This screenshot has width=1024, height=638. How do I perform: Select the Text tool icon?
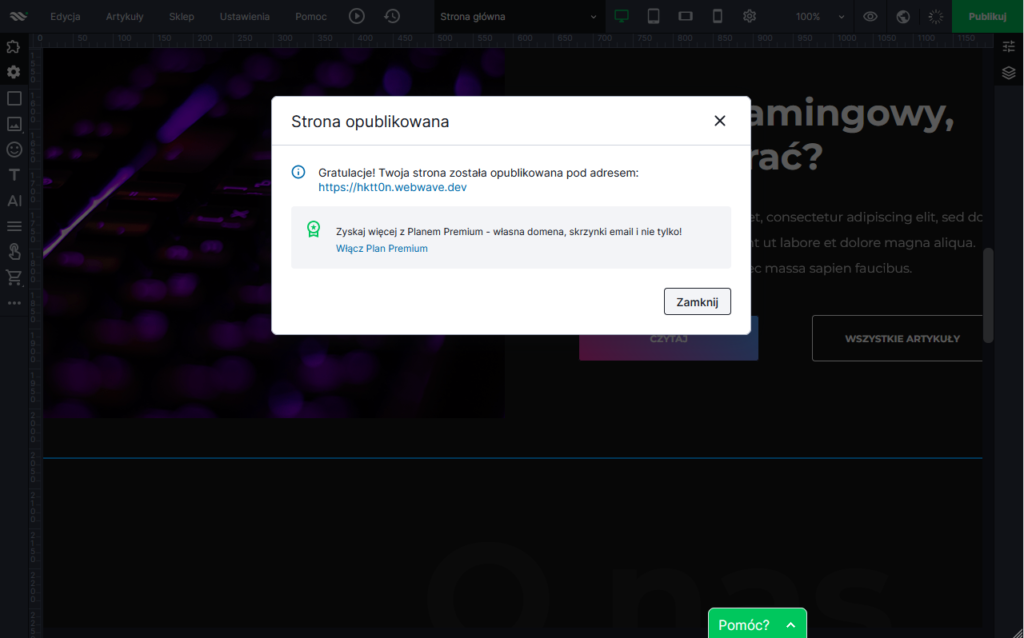pos(14,175)
